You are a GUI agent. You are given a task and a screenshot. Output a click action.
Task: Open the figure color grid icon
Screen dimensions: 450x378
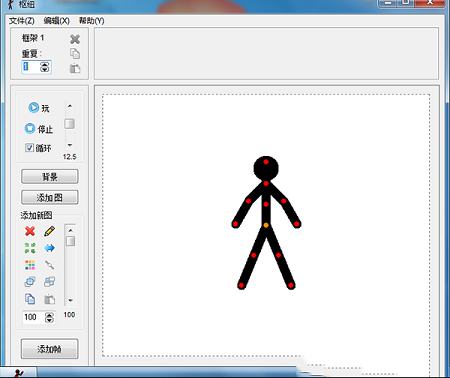click(30, 265)
